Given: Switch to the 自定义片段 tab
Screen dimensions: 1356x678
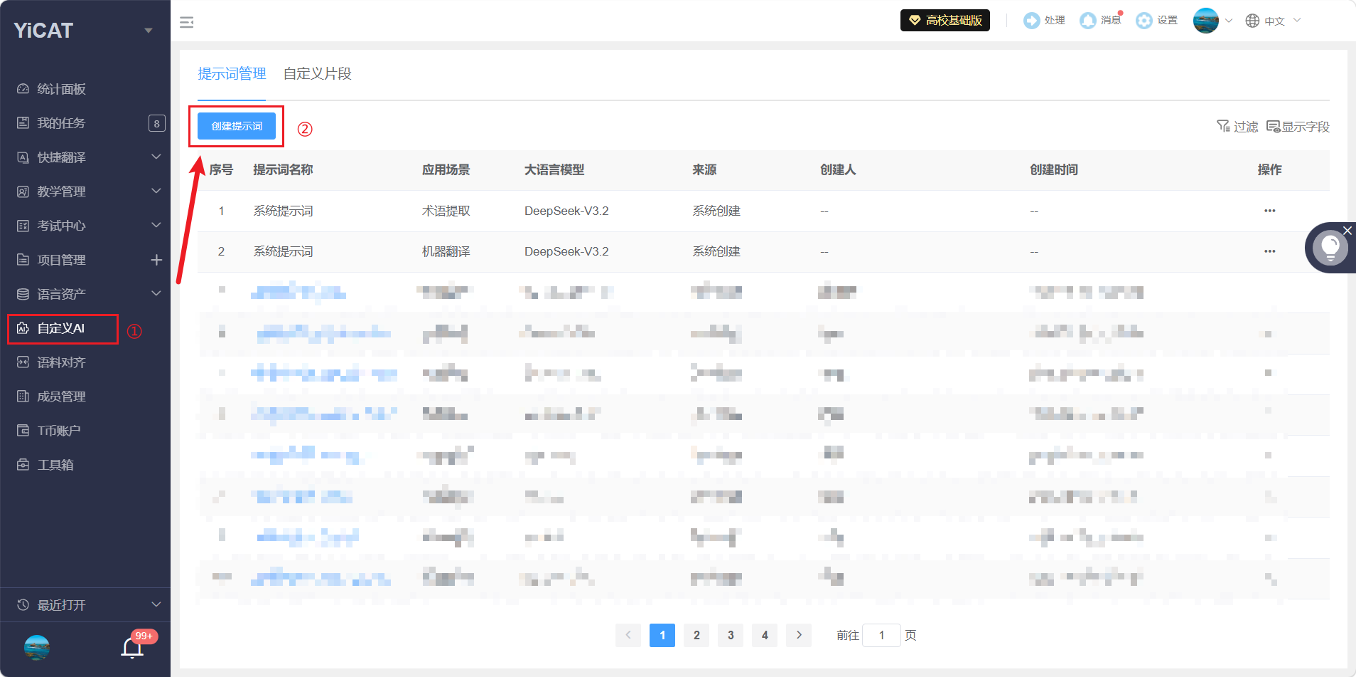Looking at the screenshot, I should [x=317, y=74].
